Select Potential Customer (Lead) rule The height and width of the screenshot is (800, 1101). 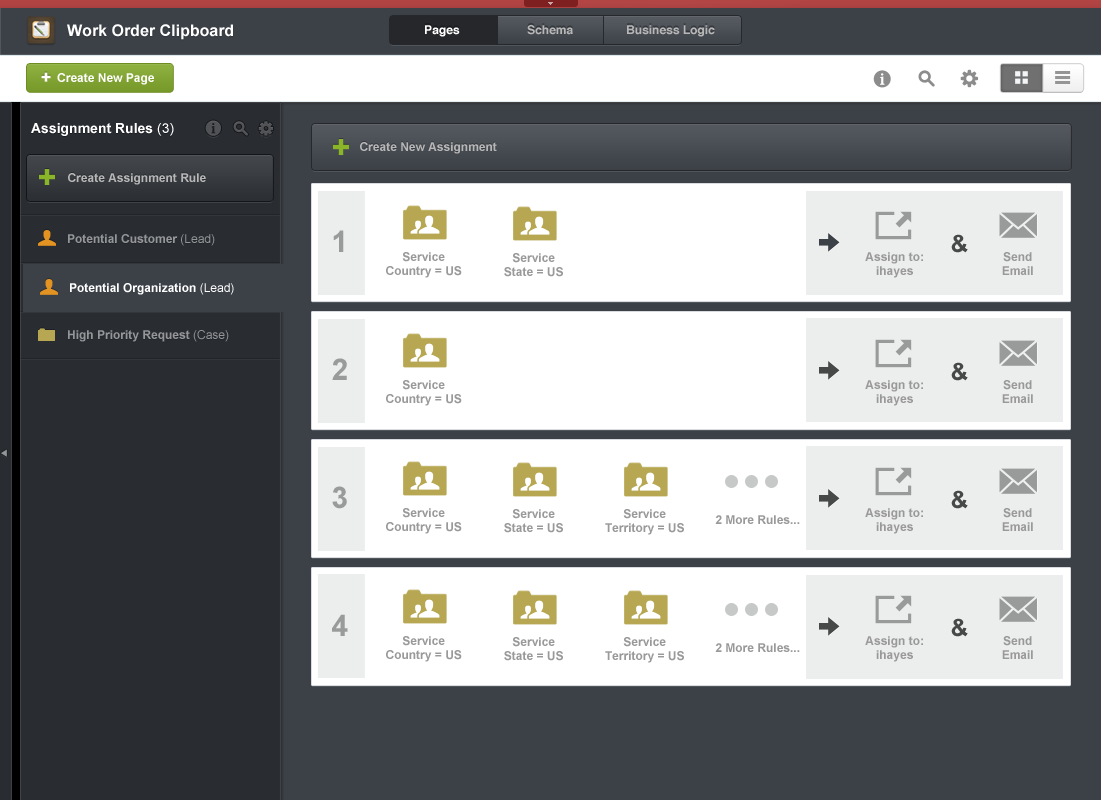151,239
